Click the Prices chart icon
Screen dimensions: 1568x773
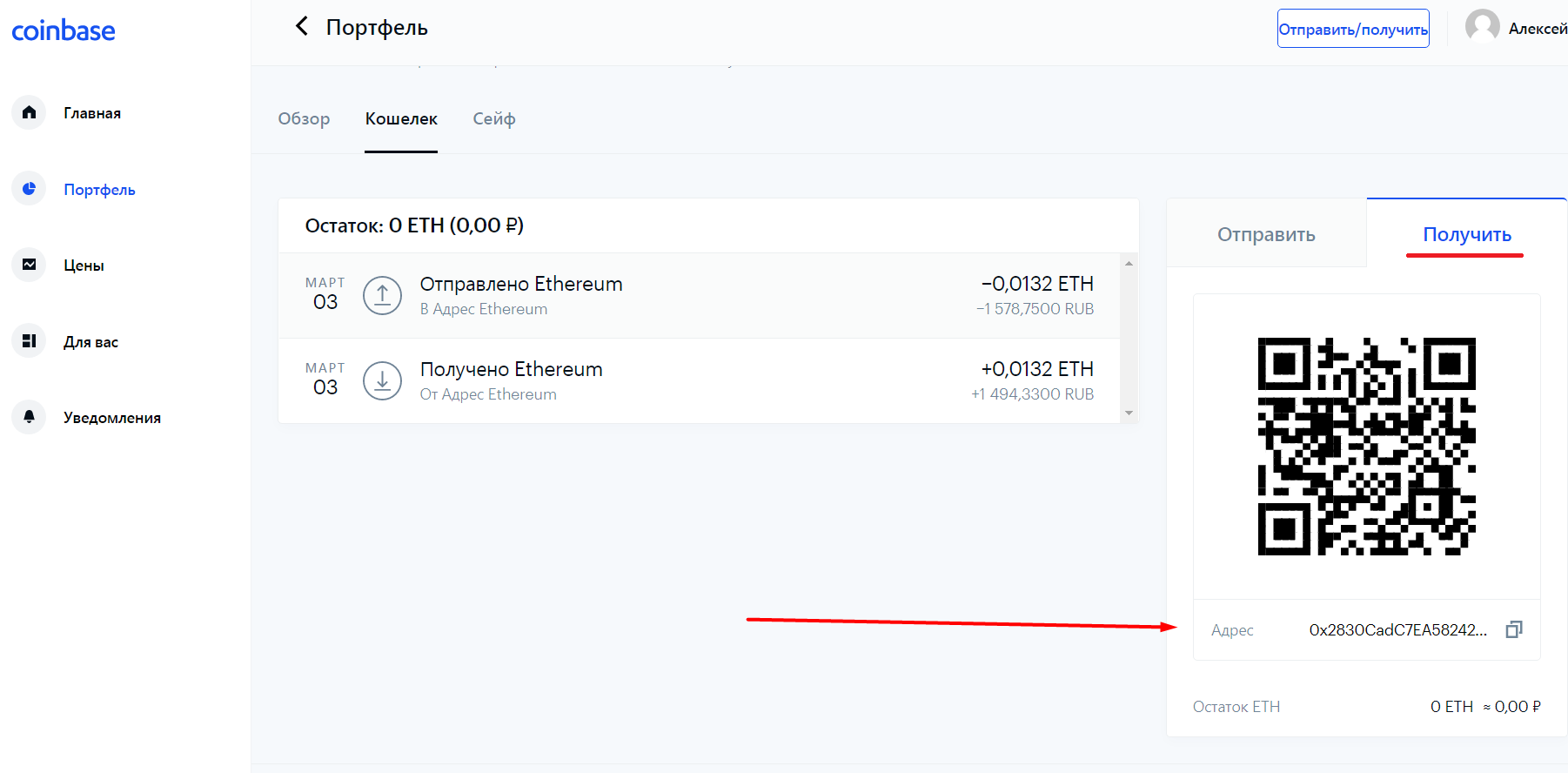29,265
